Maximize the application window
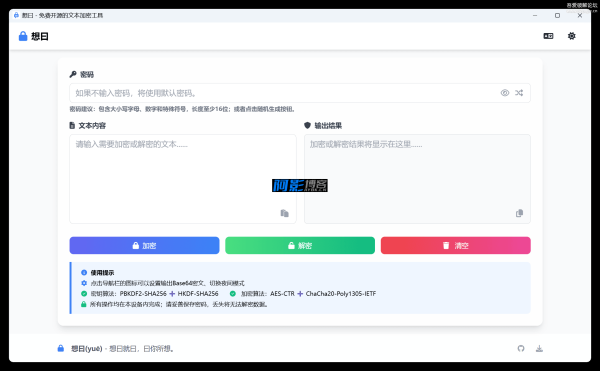Viewport: 600px width, 371px height. coord(557,15)
